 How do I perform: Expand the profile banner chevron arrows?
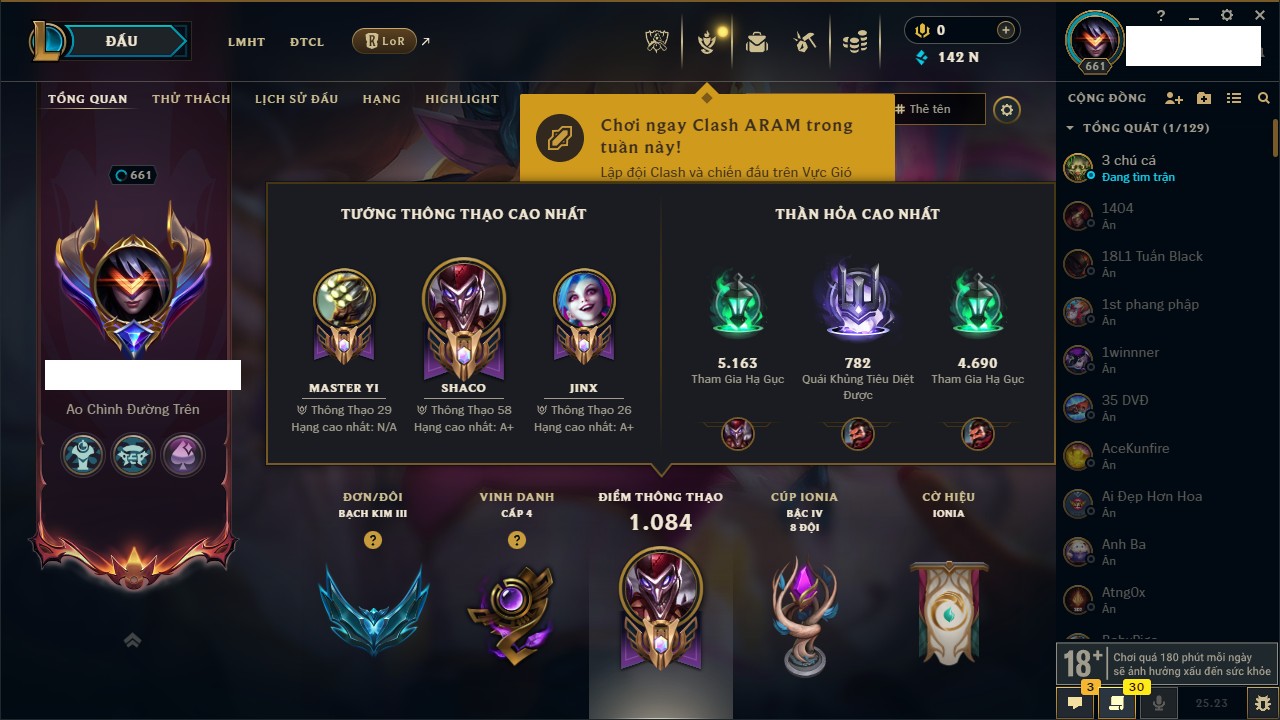coord(132,640)
